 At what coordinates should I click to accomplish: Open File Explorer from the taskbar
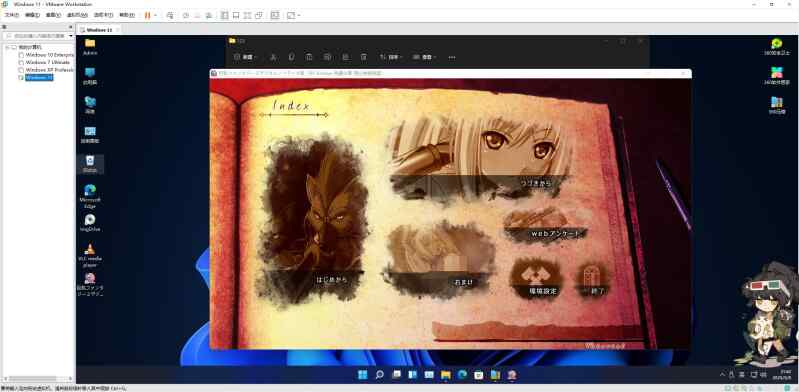click(x=446, y=375)
